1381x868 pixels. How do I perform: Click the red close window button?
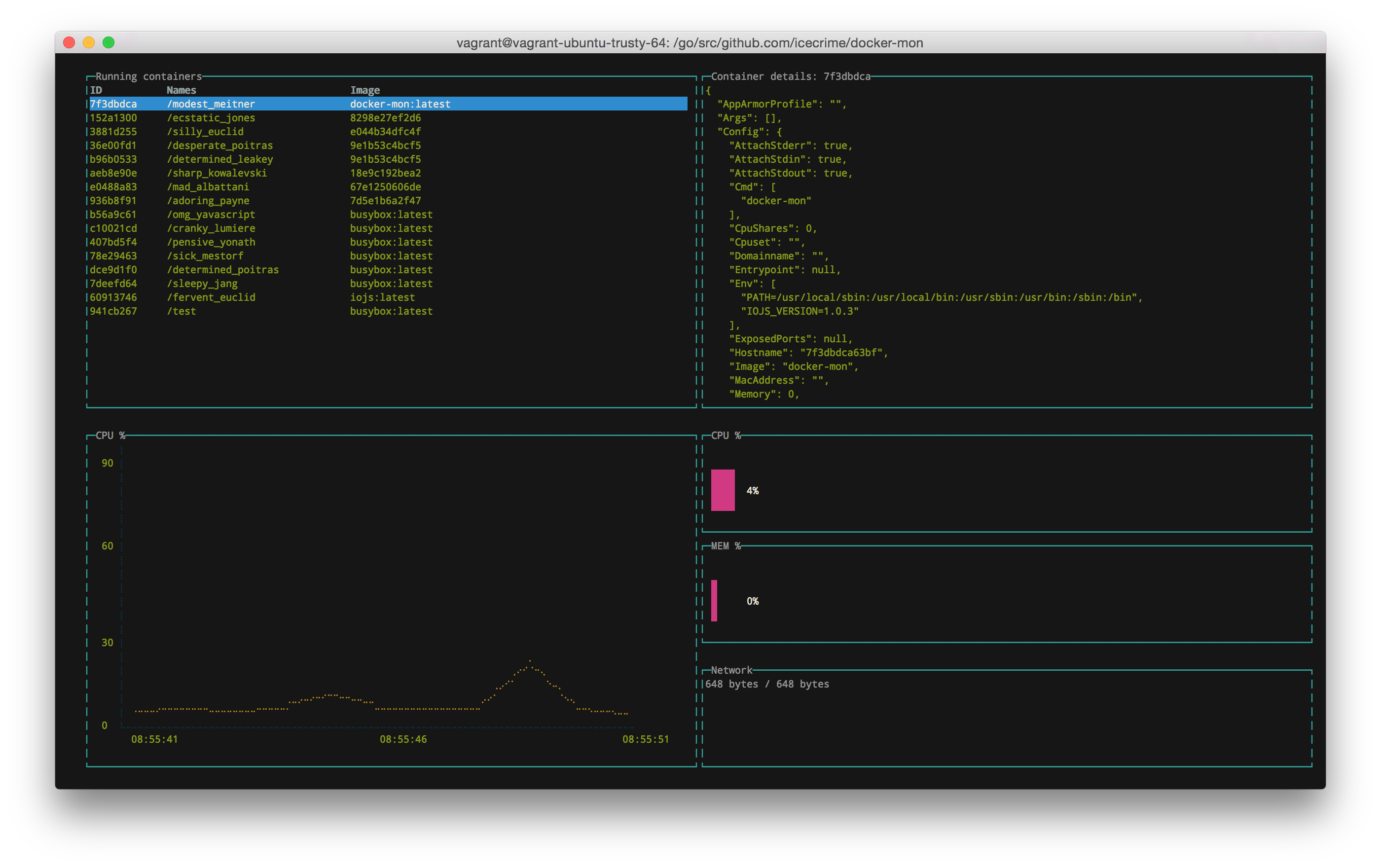[x=70, y=42]
